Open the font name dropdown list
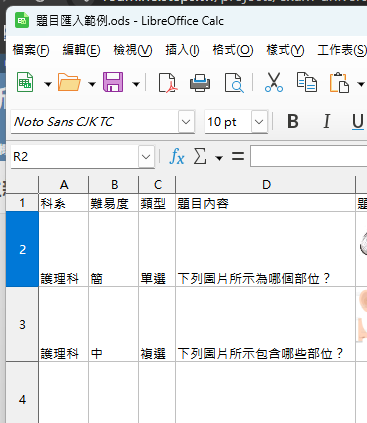The height and width of the screenshot is (423, 367). click(x=186, y=122)
